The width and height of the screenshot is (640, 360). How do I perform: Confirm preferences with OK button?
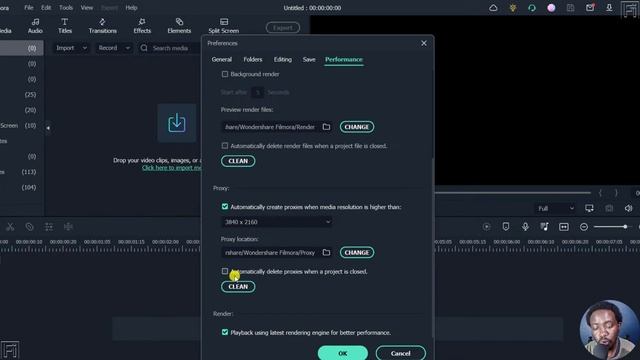pos(342,353)
